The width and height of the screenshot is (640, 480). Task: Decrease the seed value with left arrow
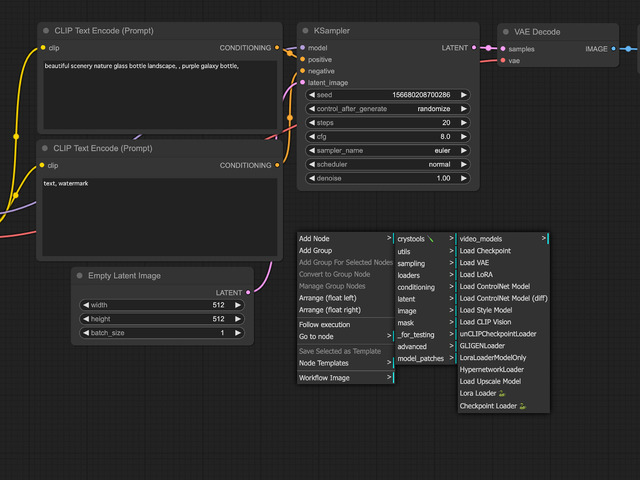[312, 95]
